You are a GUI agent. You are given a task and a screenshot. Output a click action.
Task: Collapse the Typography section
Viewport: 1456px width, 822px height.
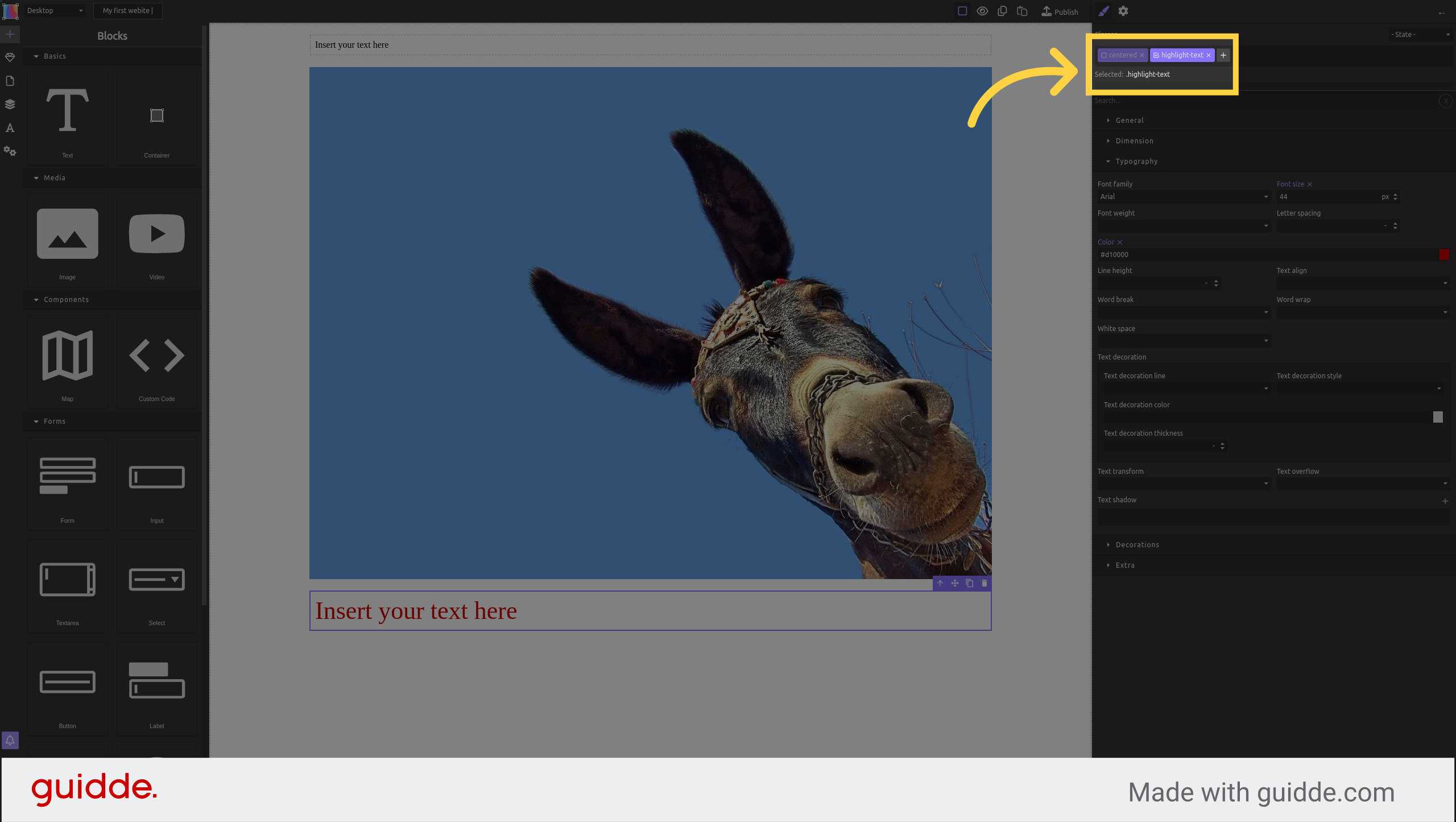[1135, 161]
